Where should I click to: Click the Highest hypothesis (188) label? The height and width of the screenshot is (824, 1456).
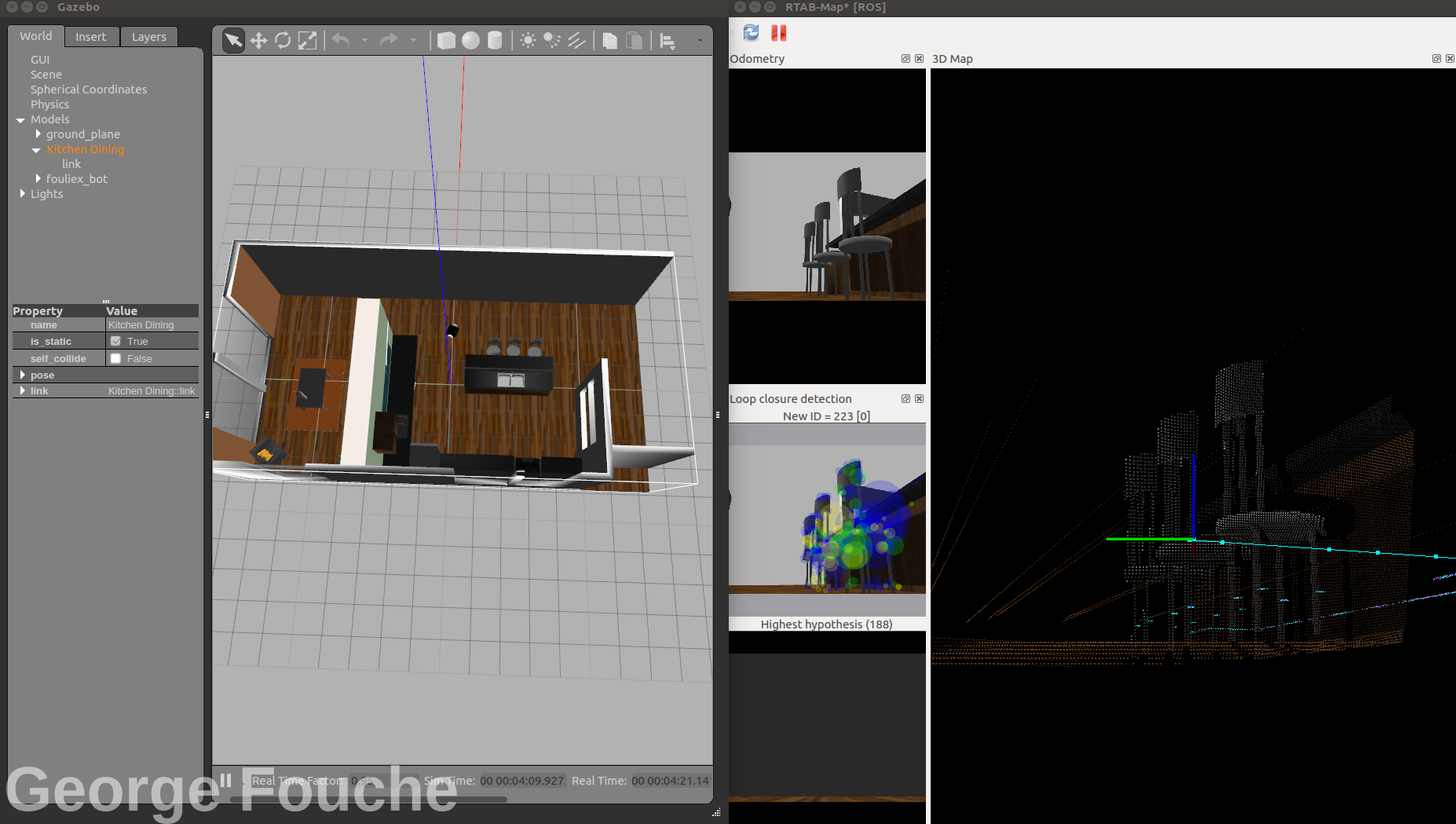tap(826, 624)
